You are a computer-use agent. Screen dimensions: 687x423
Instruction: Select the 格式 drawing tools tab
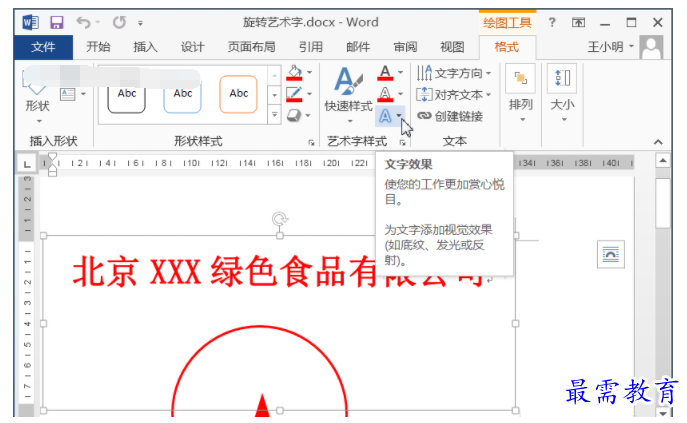tap(507, 47)
